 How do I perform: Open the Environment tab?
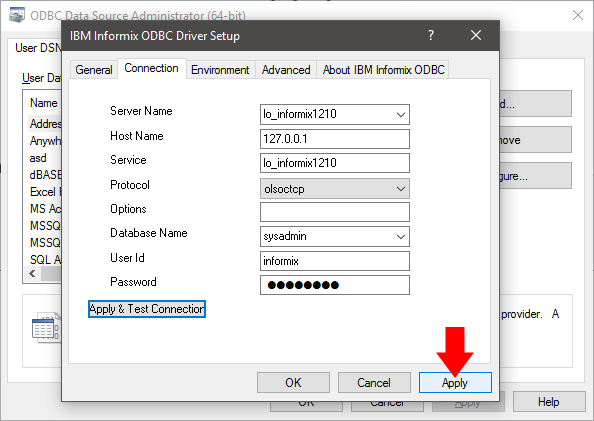click(x=220, y=70)
